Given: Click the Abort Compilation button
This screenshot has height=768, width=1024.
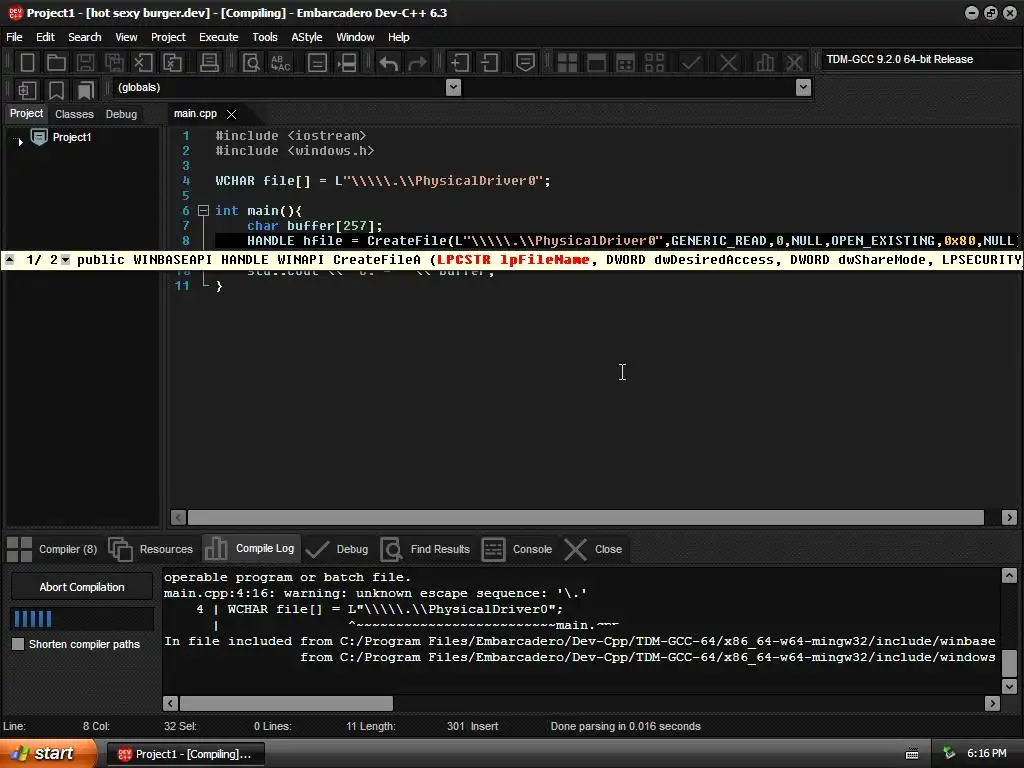Looking at the screenshot, I should (x=82, y=587).
